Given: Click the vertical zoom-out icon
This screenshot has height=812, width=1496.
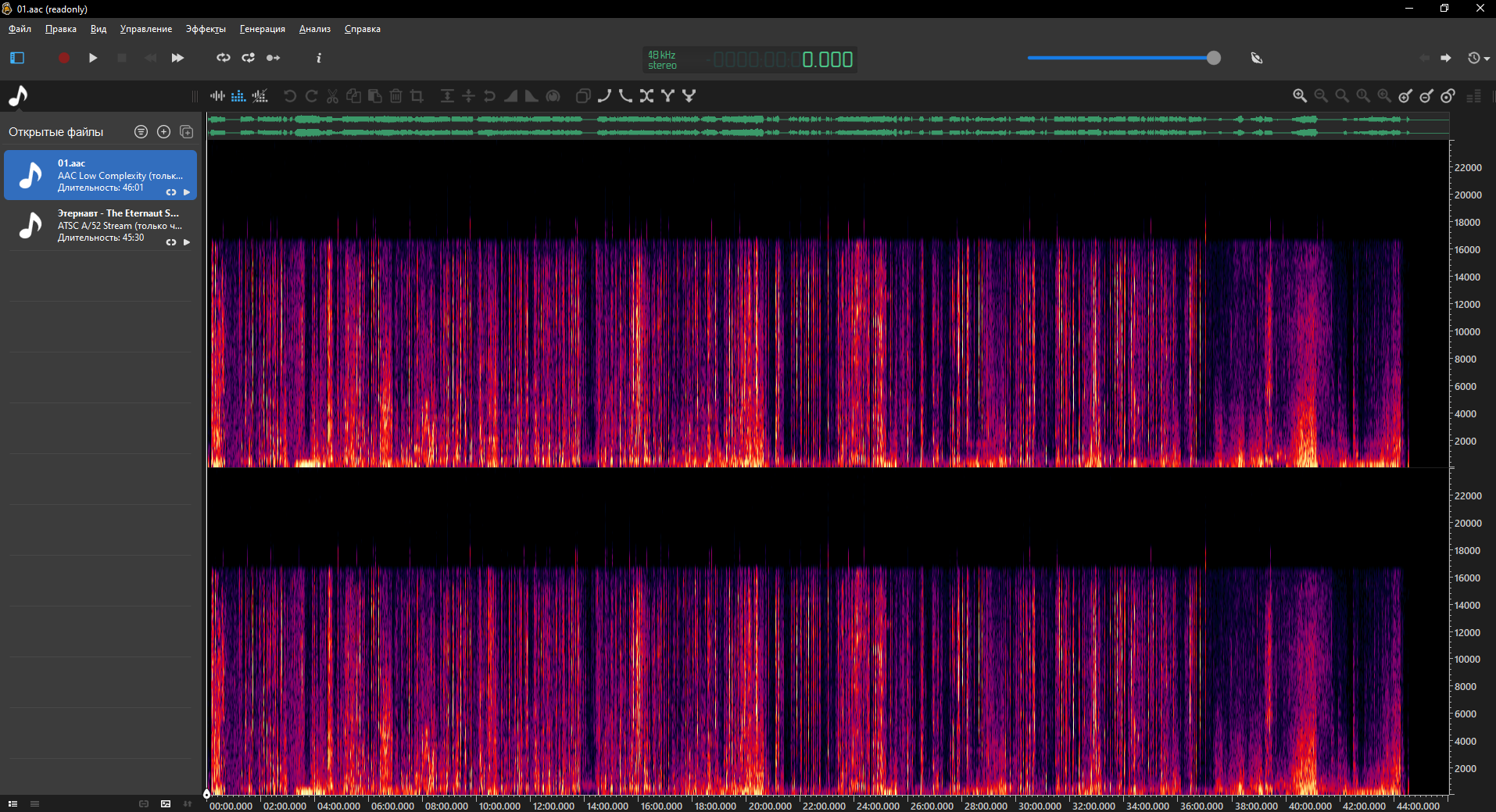Looking at the screenshot, I should [x=1426, y=96].
